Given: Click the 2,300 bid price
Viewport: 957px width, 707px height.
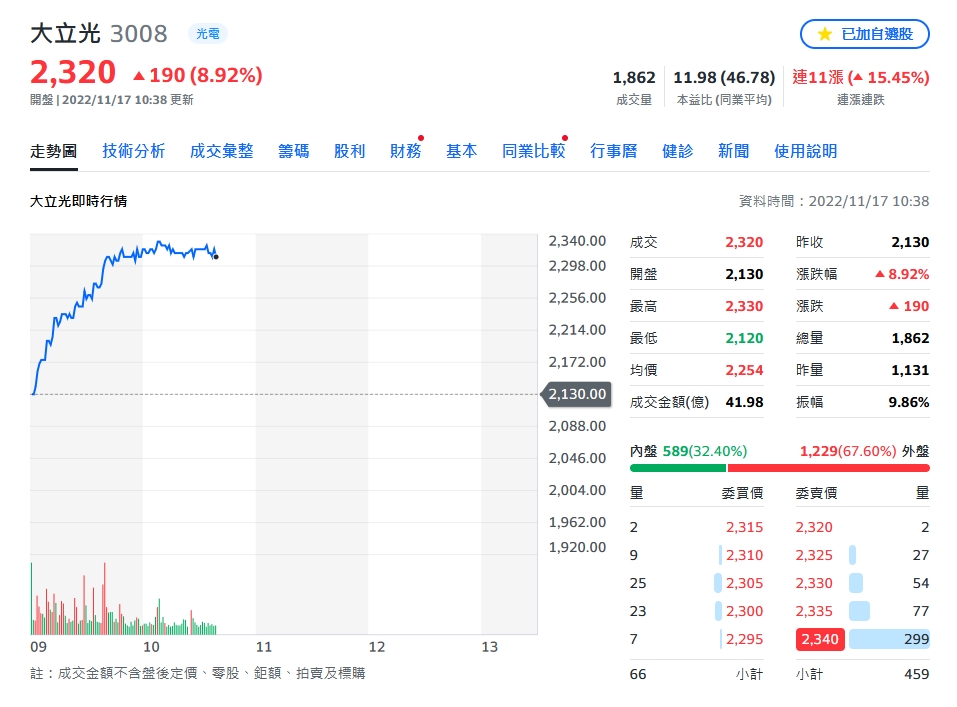Looking at the screenshot, I should click(x=744, y=611).
